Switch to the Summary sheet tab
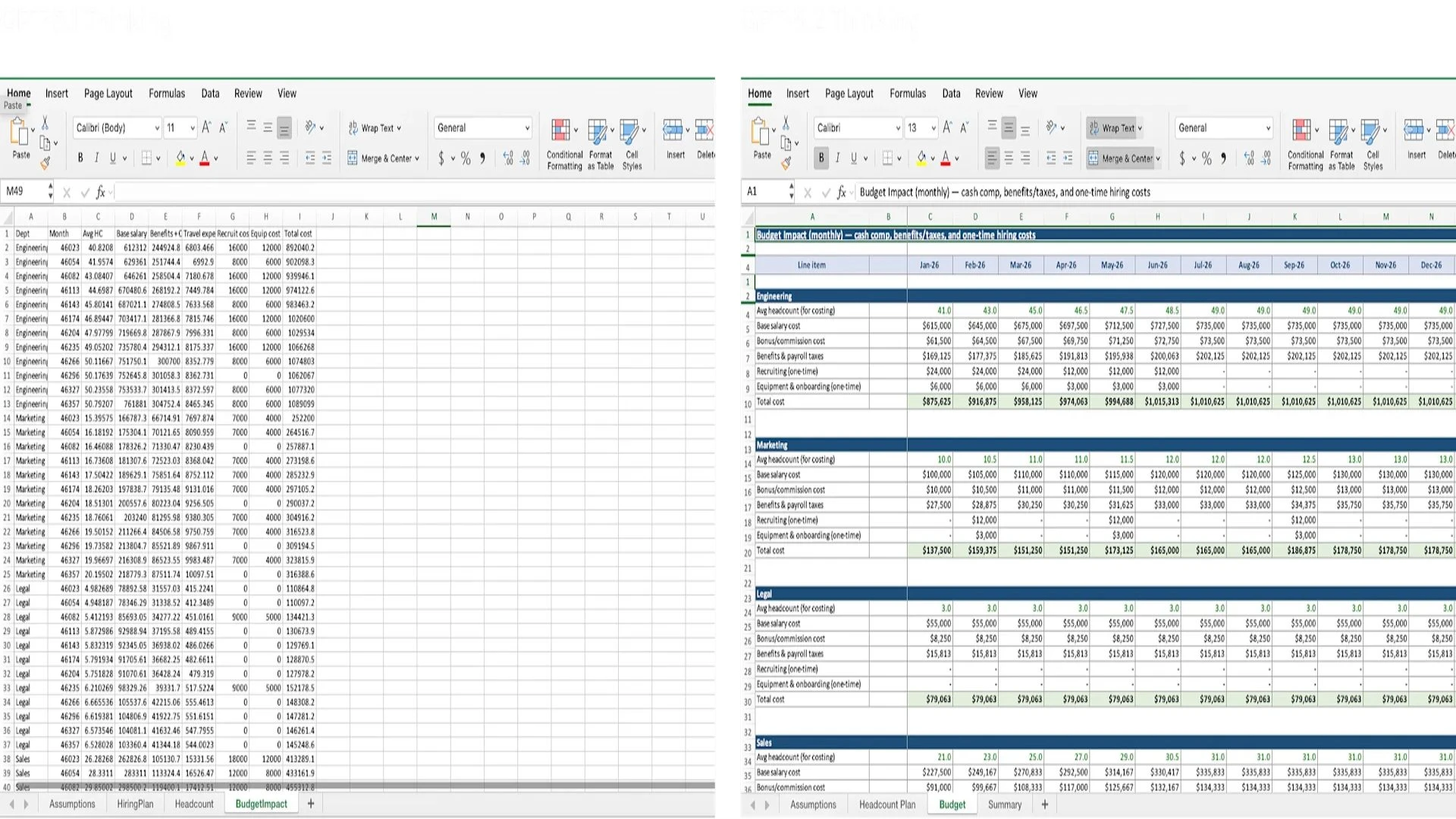The width and height of the screenshot is (1456, 819). coord(1004,805)
